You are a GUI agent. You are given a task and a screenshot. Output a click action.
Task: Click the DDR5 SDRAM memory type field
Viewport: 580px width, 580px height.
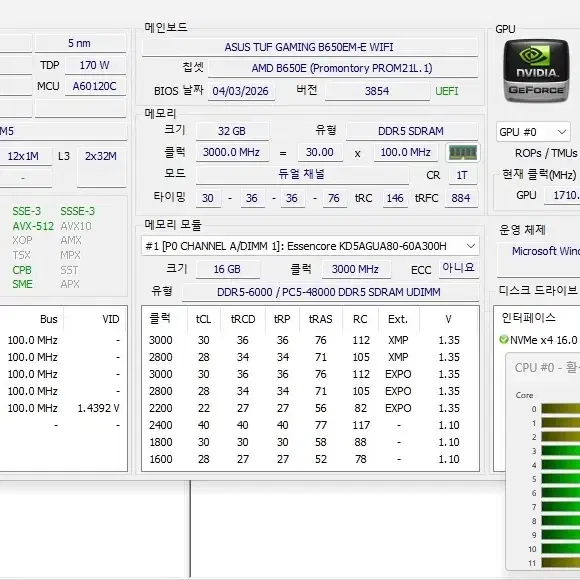(411, 131)
